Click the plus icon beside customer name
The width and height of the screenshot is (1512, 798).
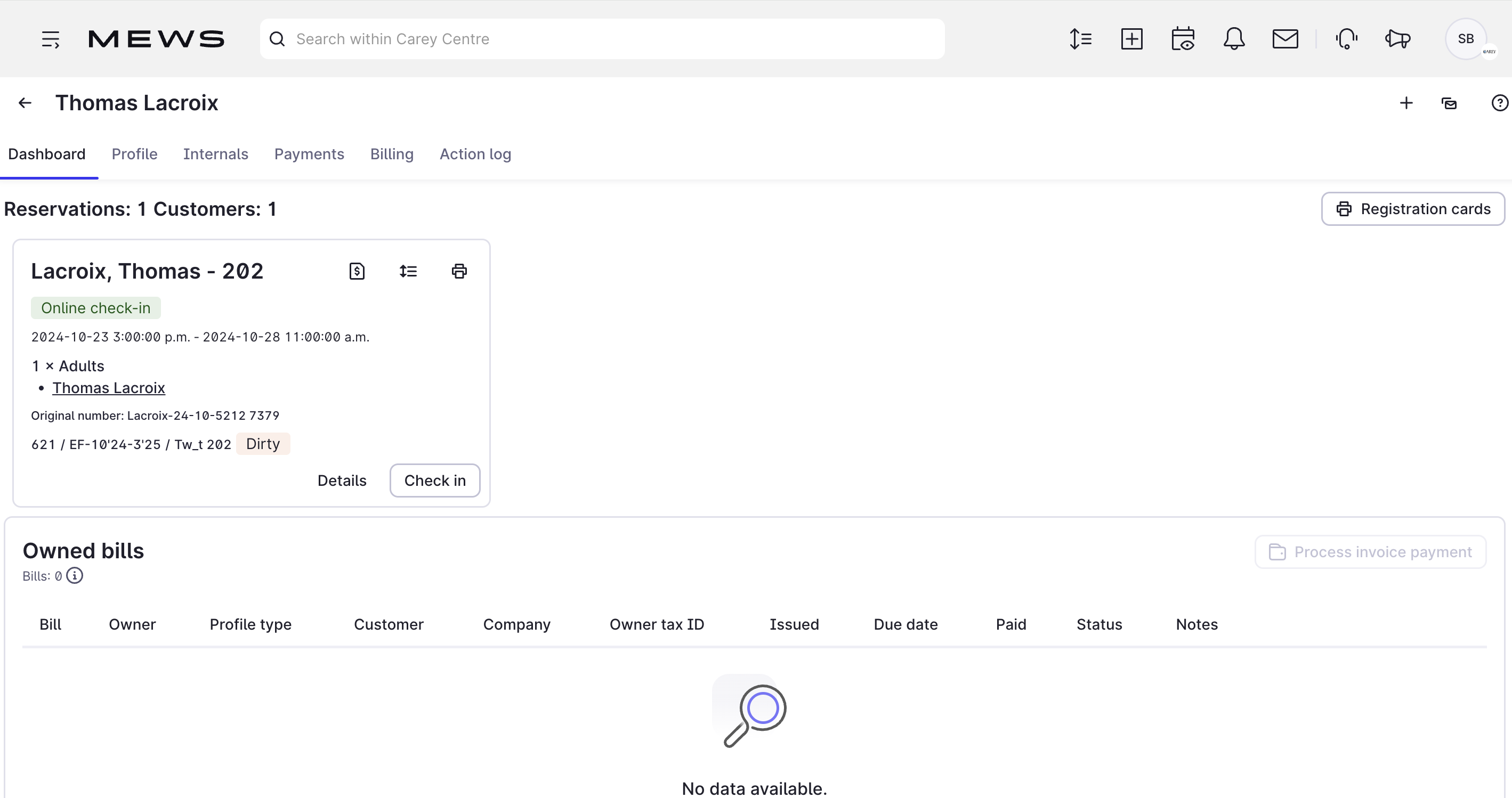click(1406, 103)
